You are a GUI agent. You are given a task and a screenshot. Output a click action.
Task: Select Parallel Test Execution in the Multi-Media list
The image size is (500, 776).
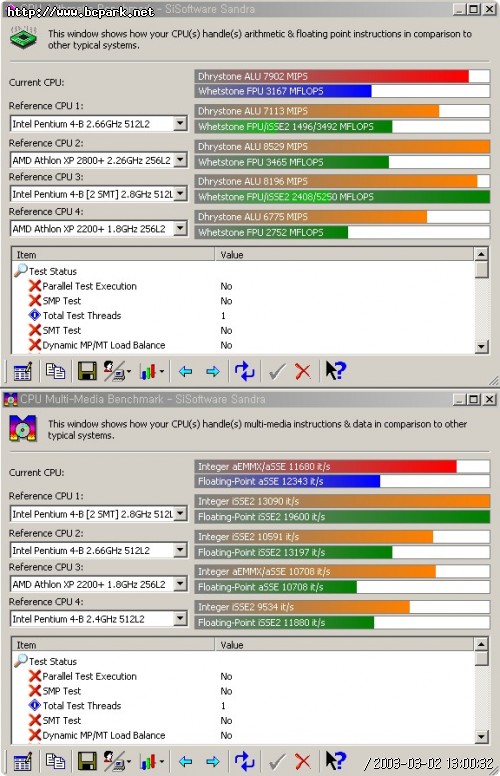pyautogui.click(x=89, y=676)
